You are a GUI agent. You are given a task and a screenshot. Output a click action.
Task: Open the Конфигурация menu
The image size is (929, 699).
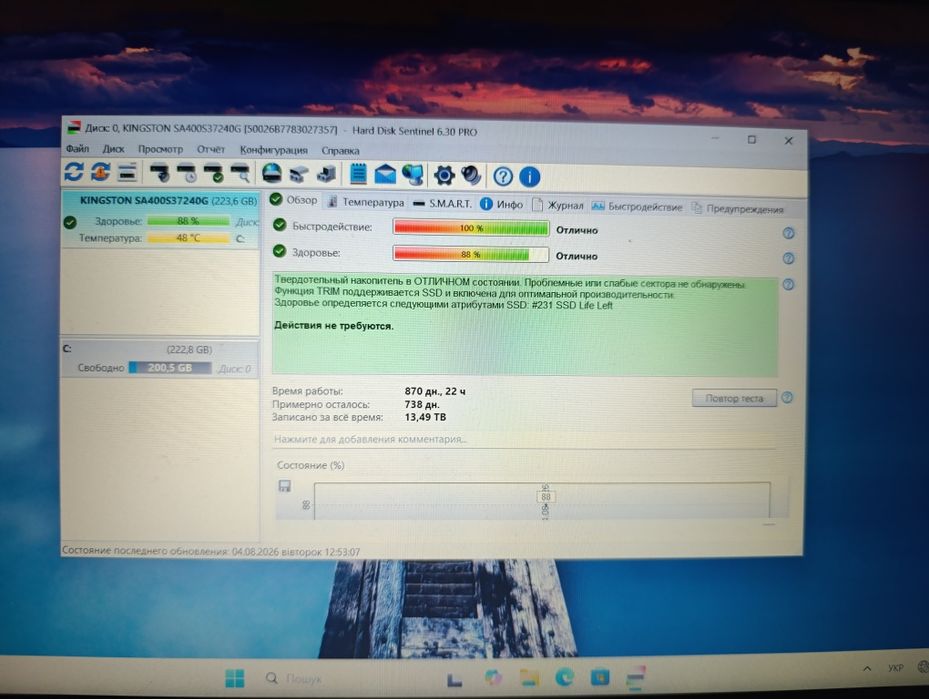(274, 150)
